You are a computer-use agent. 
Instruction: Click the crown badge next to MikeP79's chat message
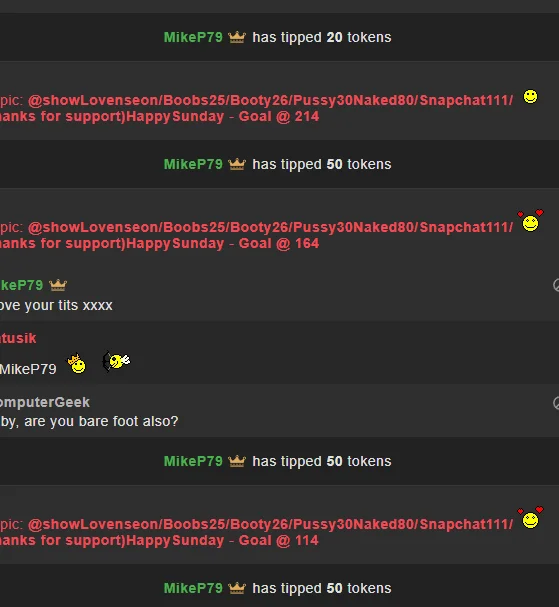[58, 285]
